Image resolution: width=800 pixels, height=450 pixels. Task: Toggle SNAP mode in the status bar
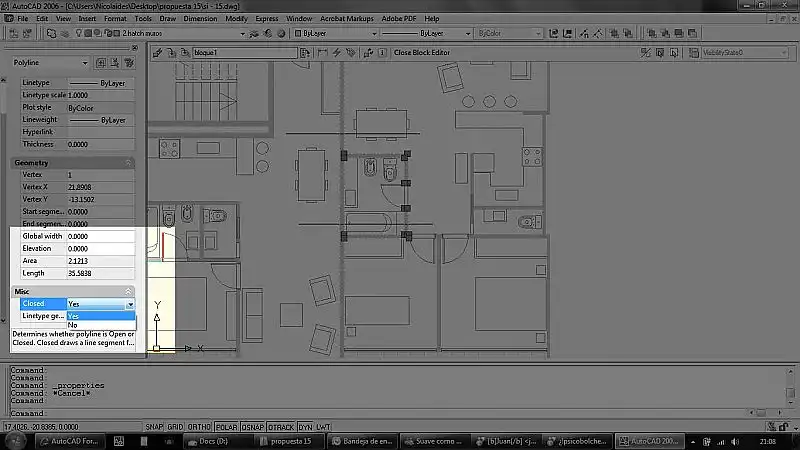[154, 426]
